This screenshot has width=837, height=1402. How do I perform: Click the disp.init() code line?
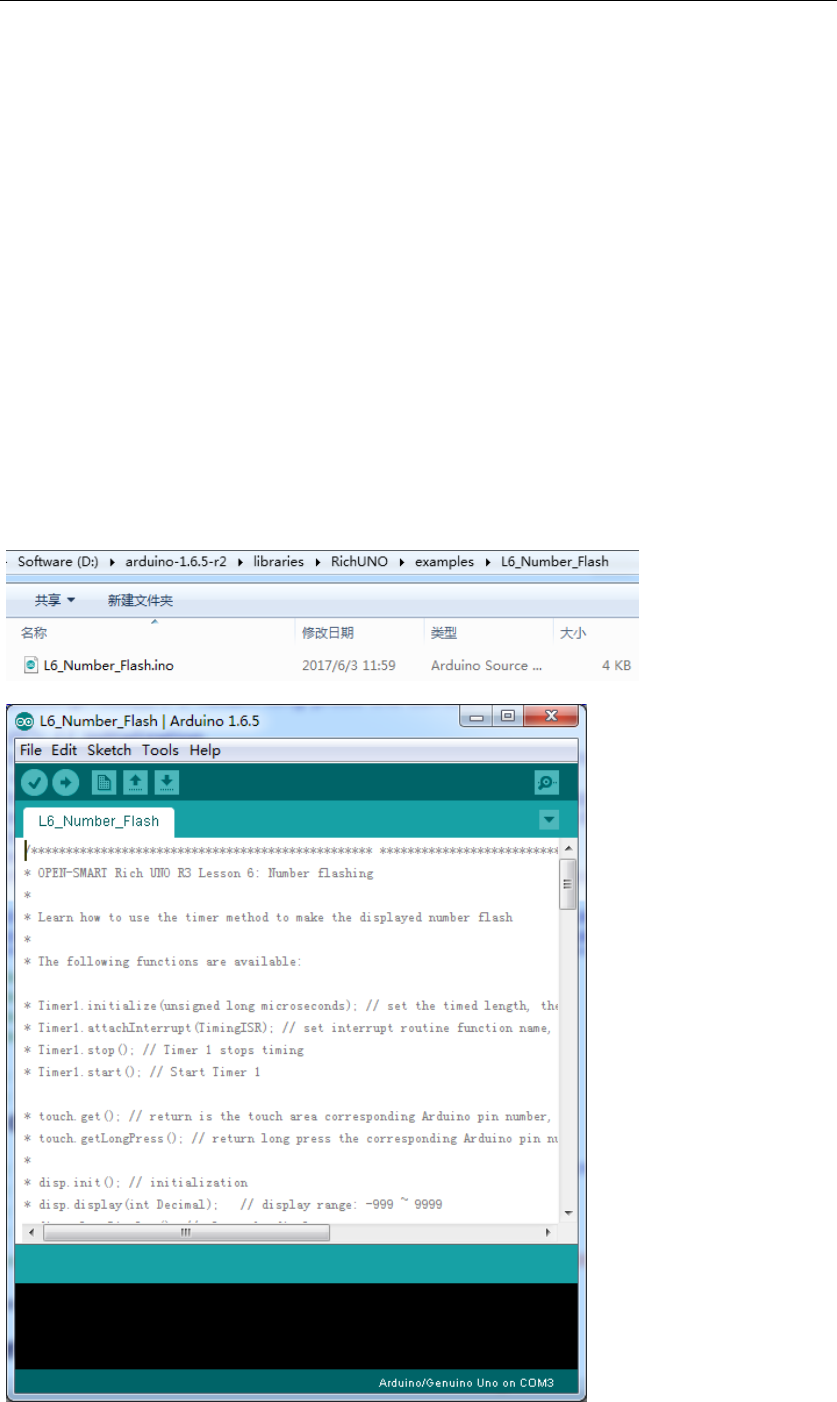138,1182
